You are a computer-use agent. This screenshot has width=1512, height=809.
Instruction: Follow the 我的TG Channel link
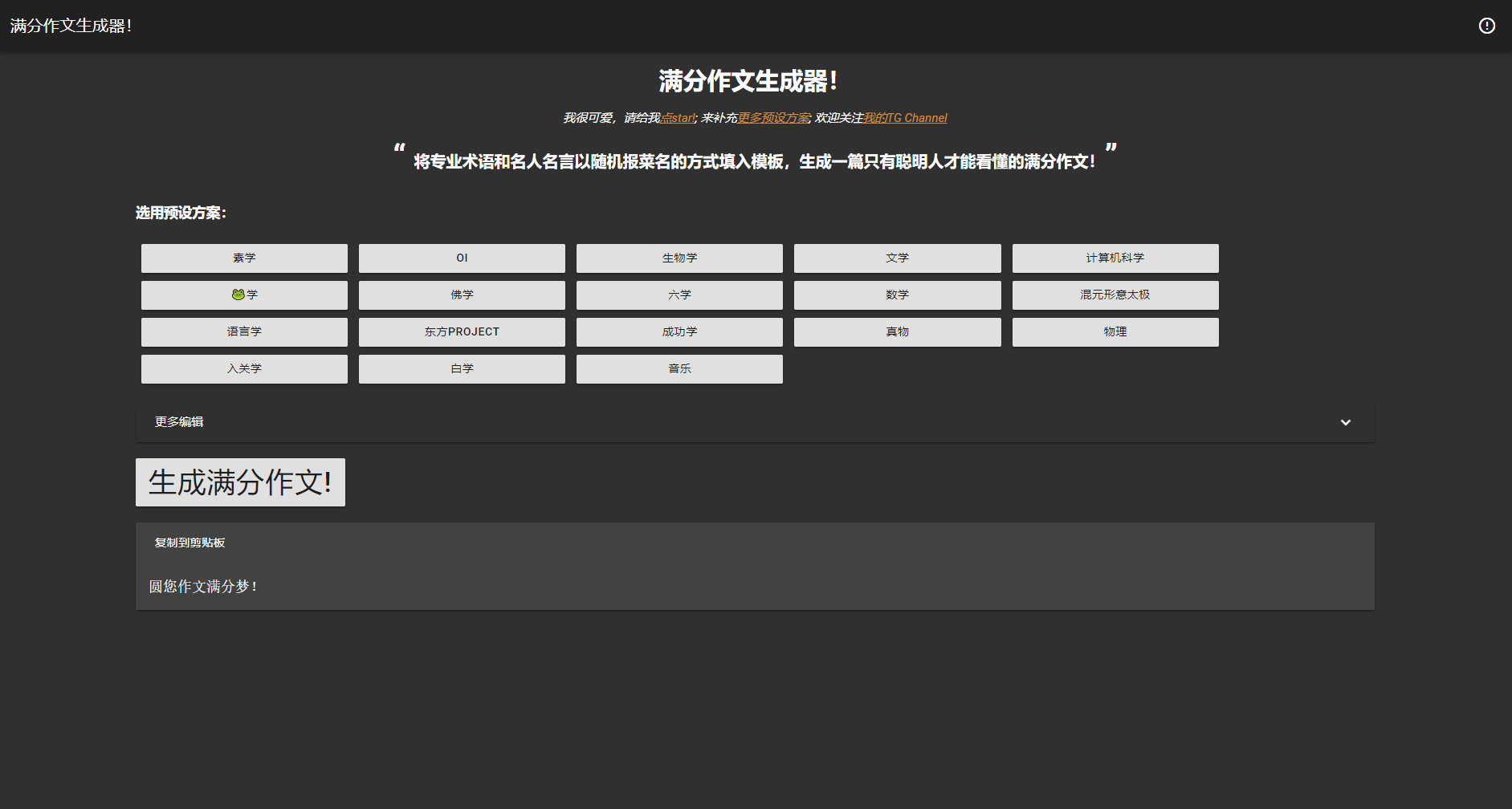point(905,117)
